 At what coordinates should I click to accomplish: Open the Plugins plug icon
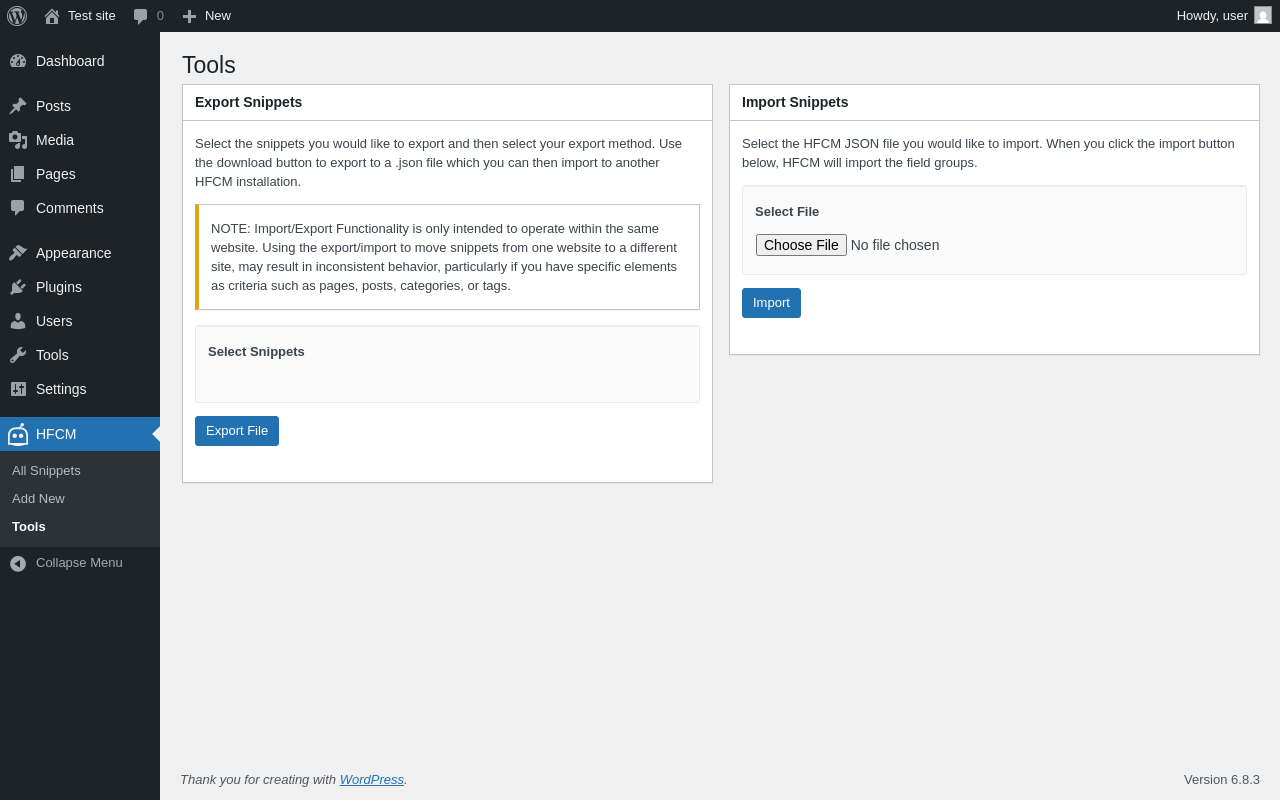pyautogui.click(x=18, y=287)
